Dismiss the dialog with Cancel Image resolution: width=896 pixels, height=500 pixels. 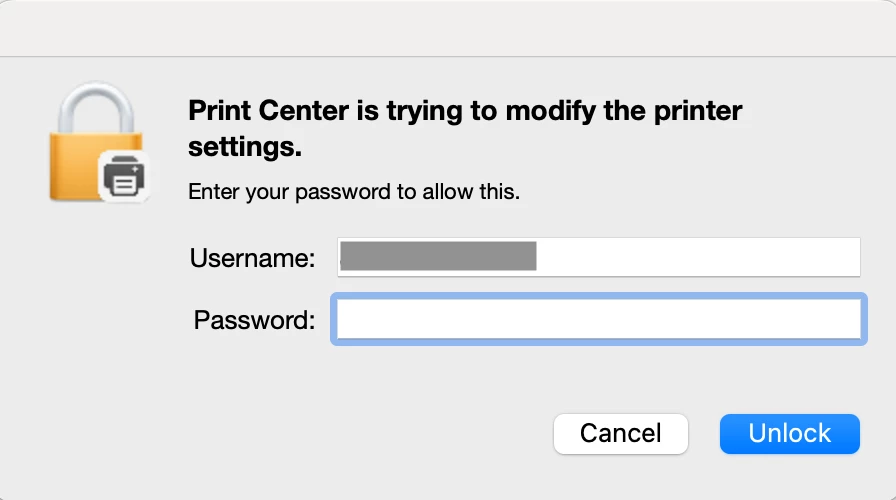tap(621, 434)
